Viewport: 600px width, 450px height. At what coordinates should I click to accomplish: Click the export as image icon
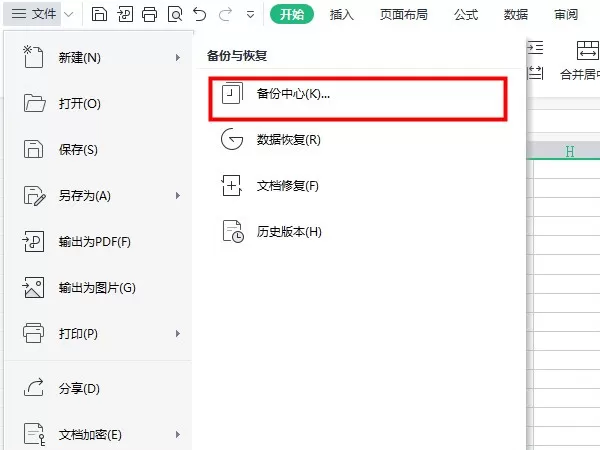33,287
